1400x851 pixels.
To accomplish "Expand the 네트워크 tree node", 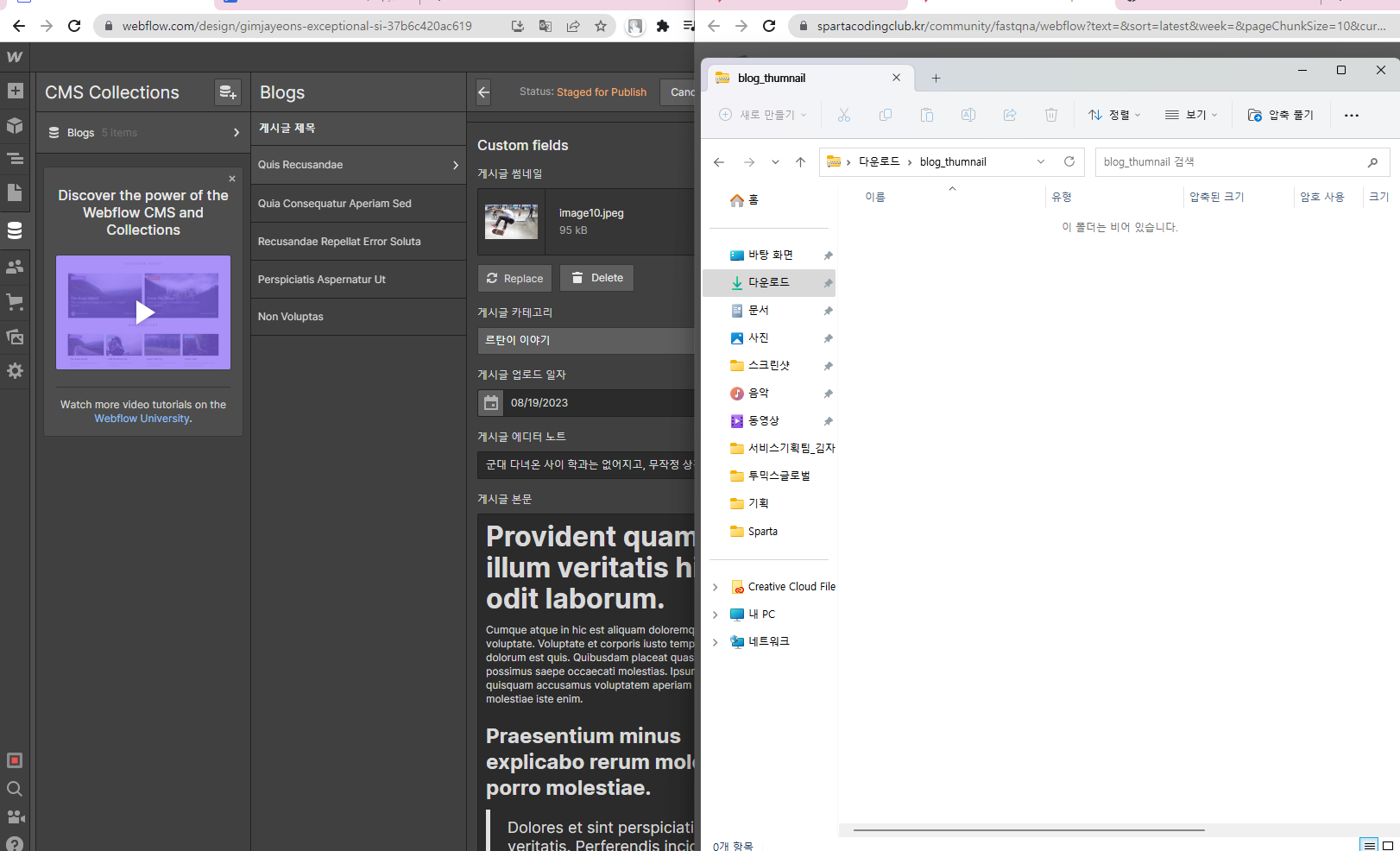I will [715, 642].
